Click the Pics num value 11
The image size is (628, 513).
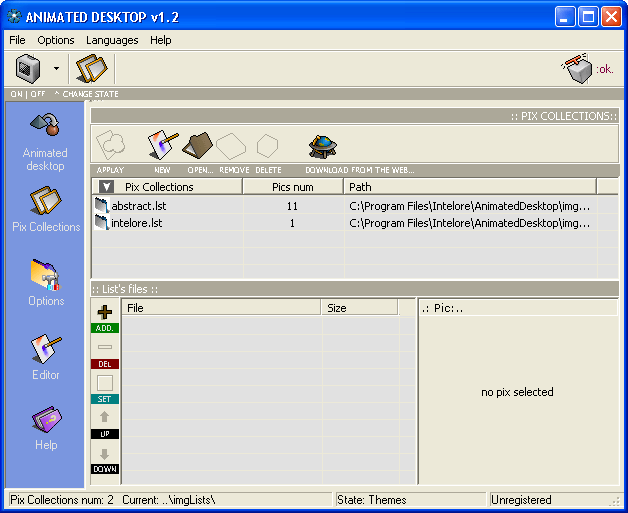pyautogui.click(x=292, y=206)
